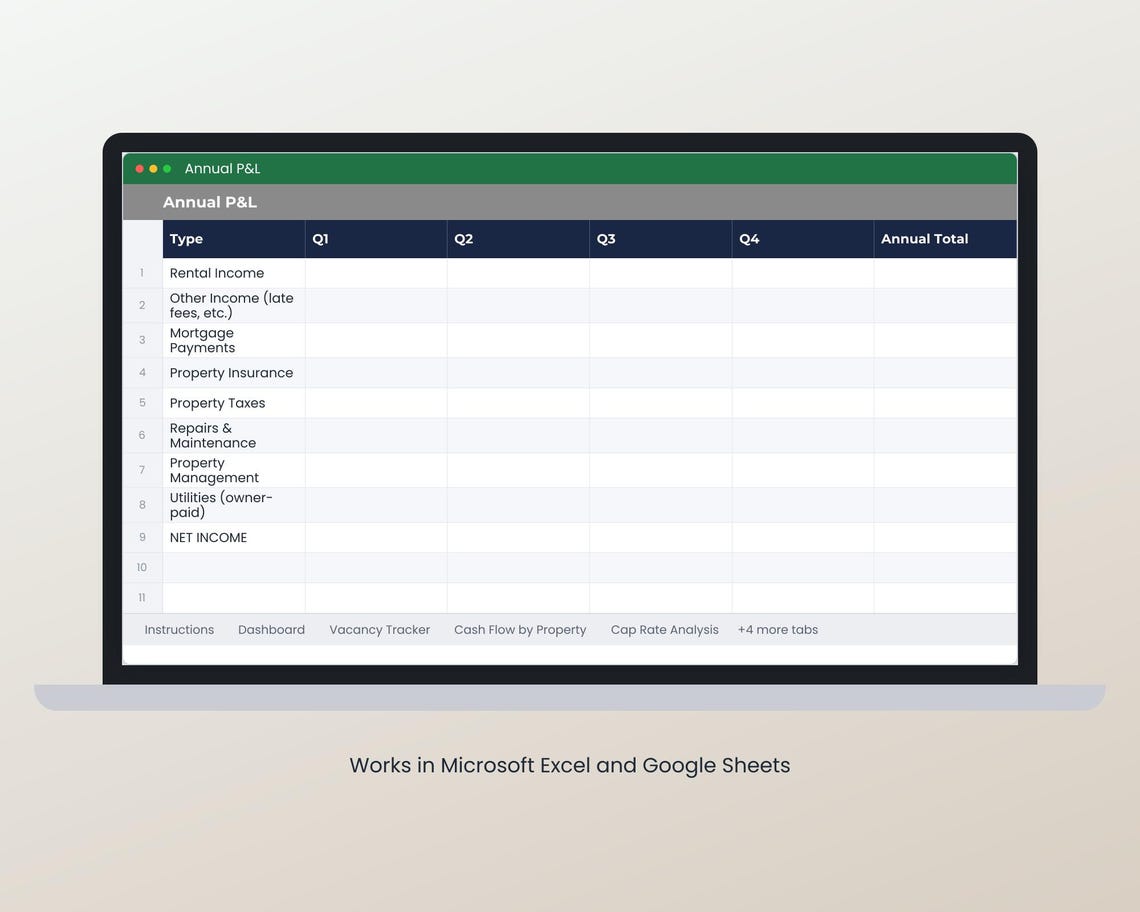
Task: Click the Q1 cell for Rental Income
Action: (376, 273)
